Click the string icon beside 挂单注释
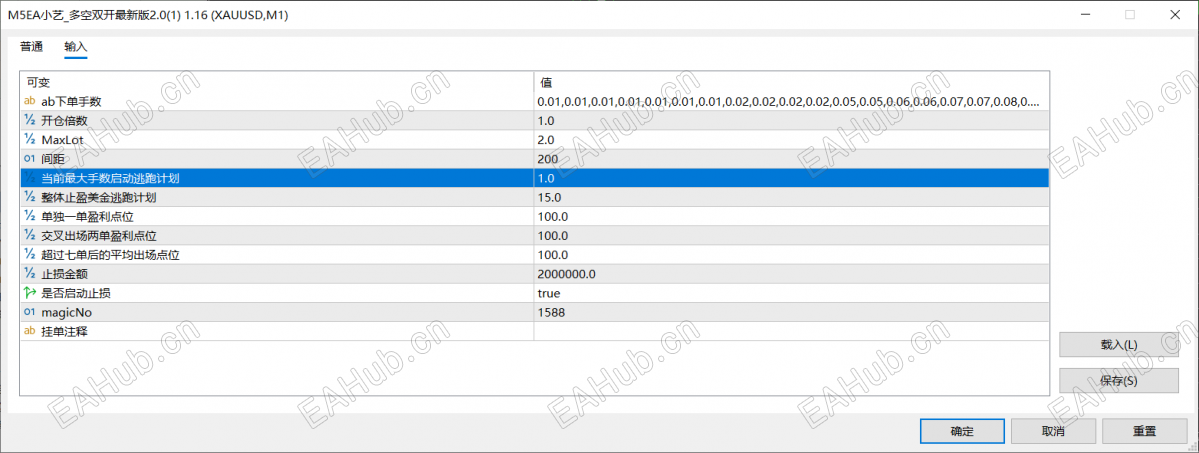Viewport: 1199px width, 453px height. (30, 331)
